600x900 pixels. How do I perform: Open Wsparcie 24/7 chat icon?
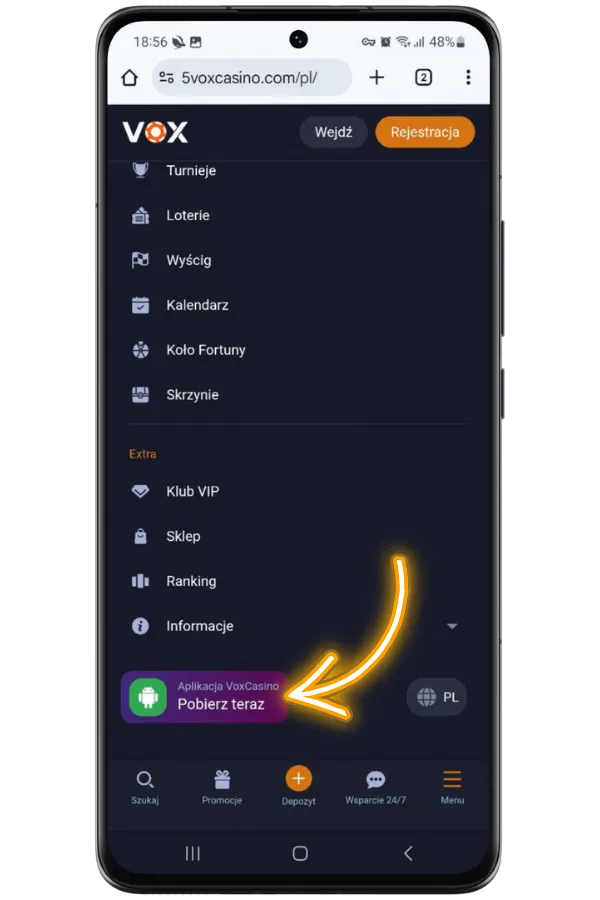[376, 779]
